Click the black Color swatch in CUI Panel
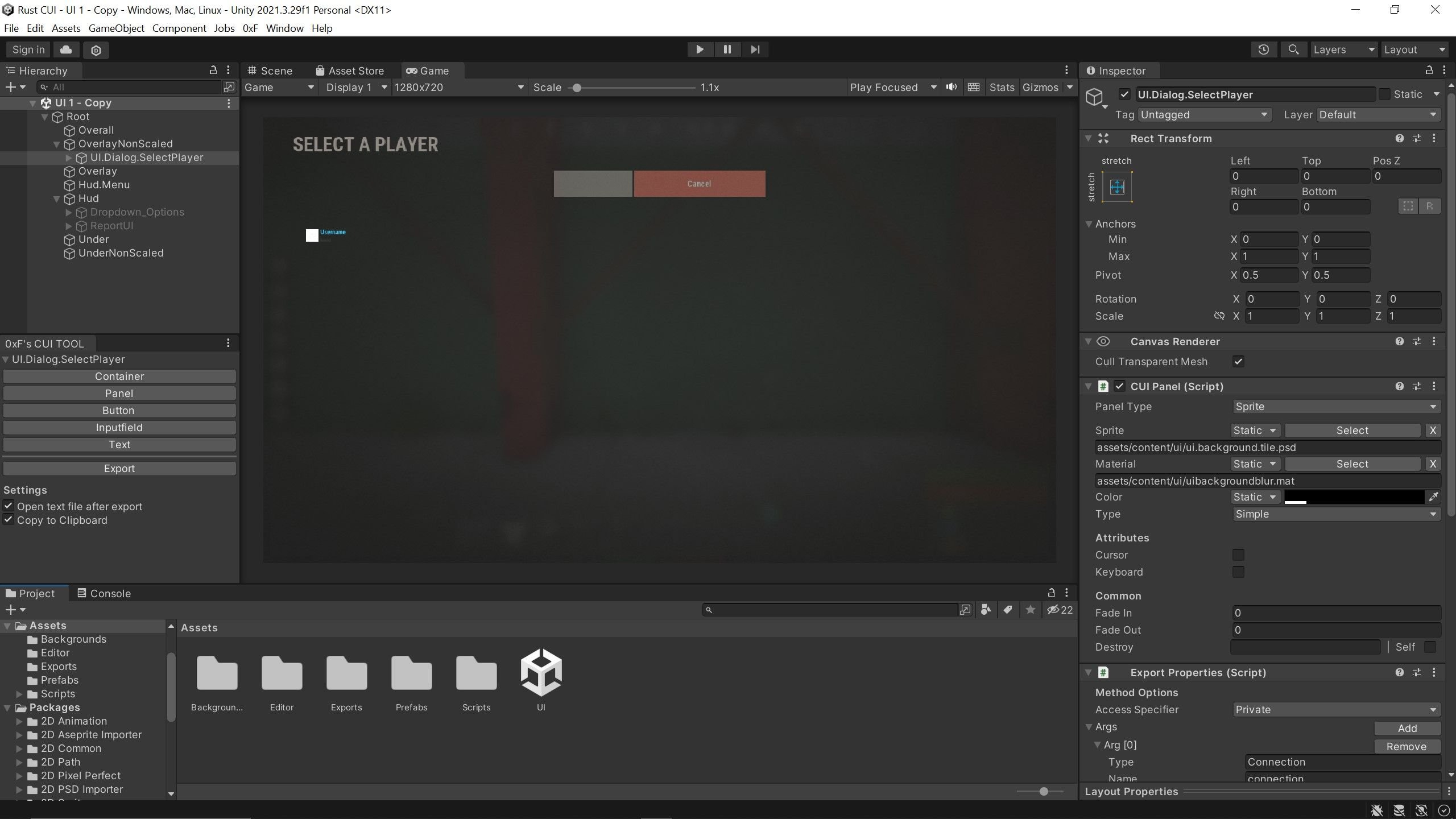This screenshot has width=1456, height=819. coord(1354,497)
